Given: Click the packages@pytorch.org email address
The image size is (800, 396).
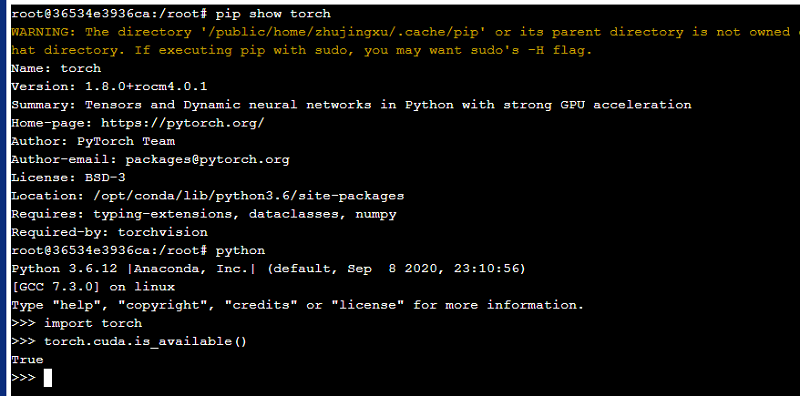Looking at the screenshot, I should tap(207, 160).
